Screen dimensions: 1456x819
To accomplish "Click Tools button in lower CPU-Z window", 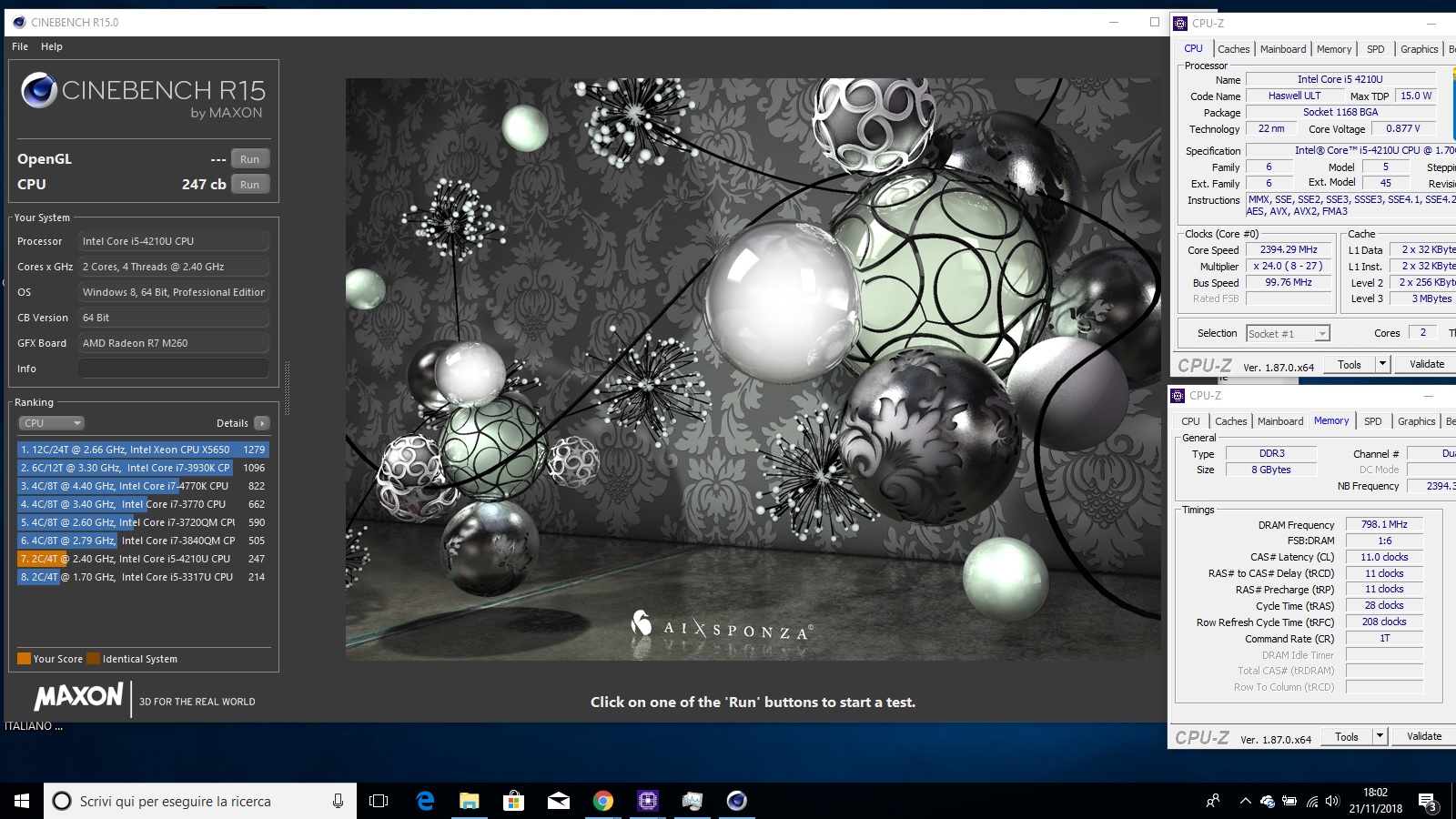I will pyautogui.click(x=1347, y=737).
